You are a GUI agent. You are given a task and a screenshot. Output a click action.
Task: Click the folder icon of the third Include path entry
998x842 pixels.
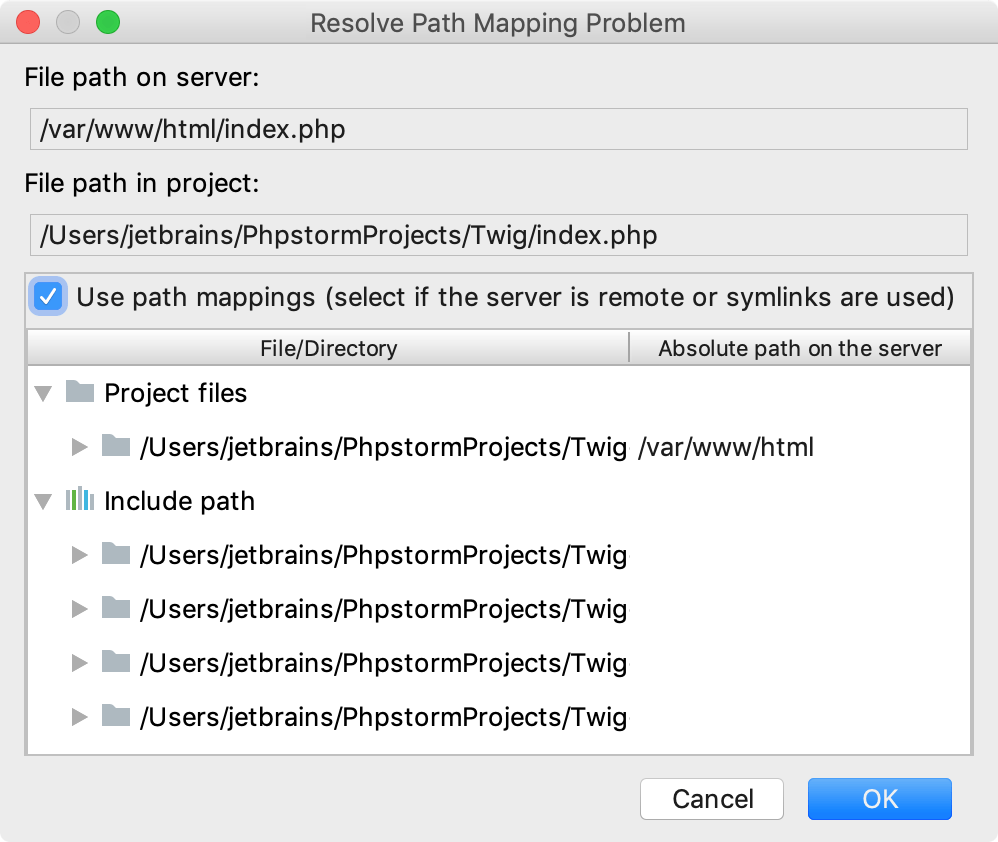[116, 663]
